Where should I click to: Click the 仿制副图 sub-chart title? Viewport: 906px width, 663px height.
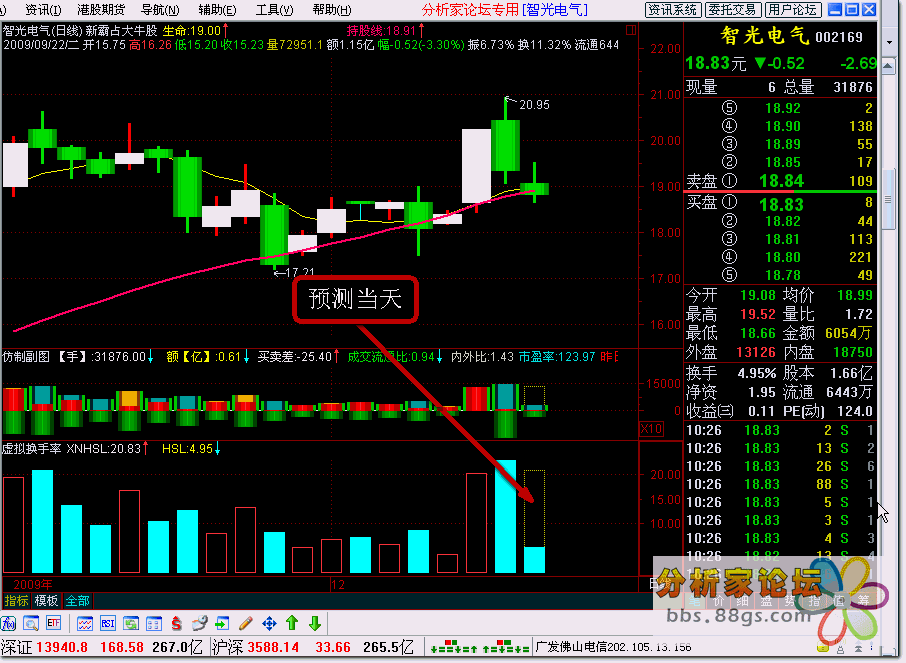point(26,357)
